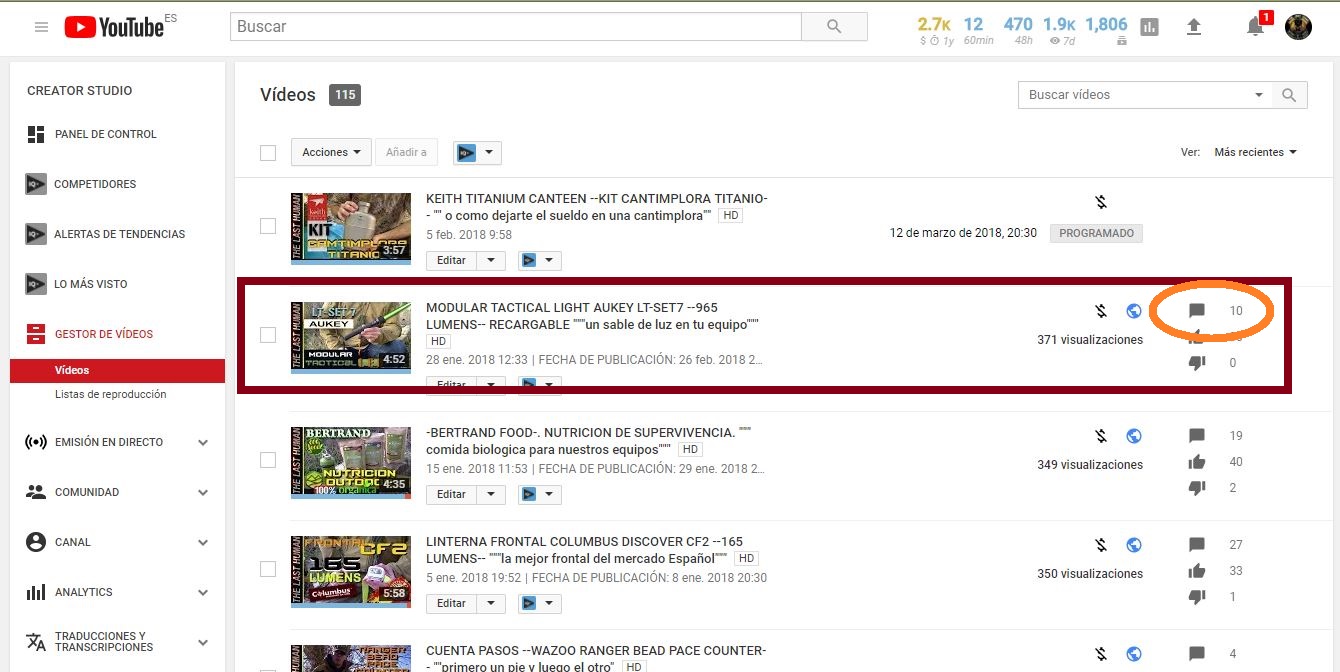Click monetization icon for CUENTA PASOS video

[x=1101, y=654]
